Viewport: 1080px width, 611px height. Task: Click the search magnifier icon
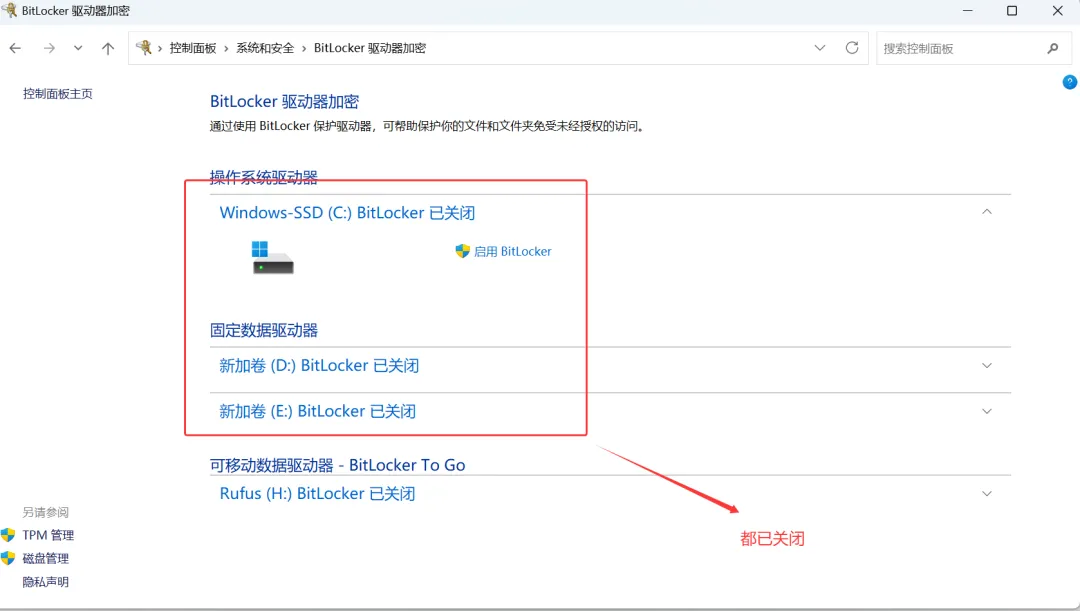point(1052,48)
